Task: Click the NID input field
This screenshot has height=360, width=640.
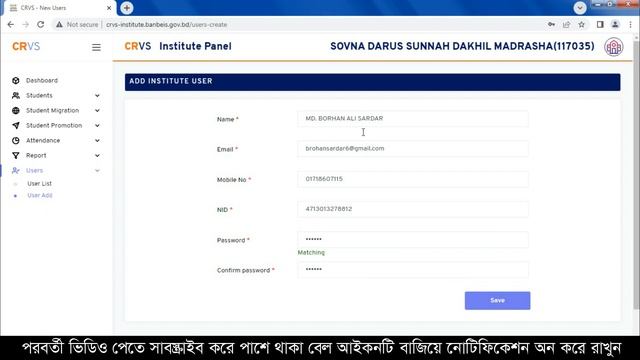Action: pos(413,209)
